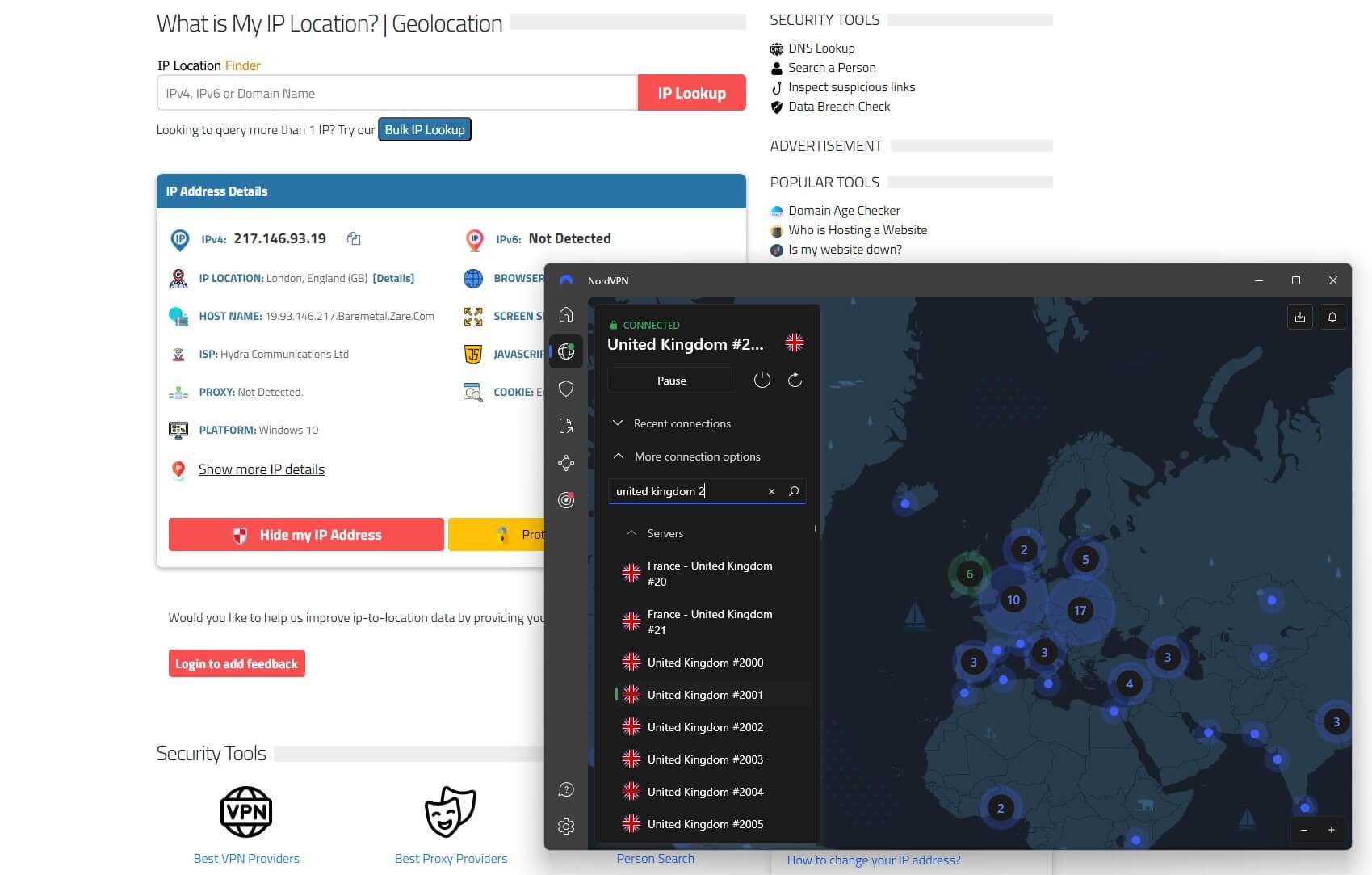Viewport: 1372px width, 875px height.
Task: Click the 5 server cluster on the map
Action: (1085, 559)
